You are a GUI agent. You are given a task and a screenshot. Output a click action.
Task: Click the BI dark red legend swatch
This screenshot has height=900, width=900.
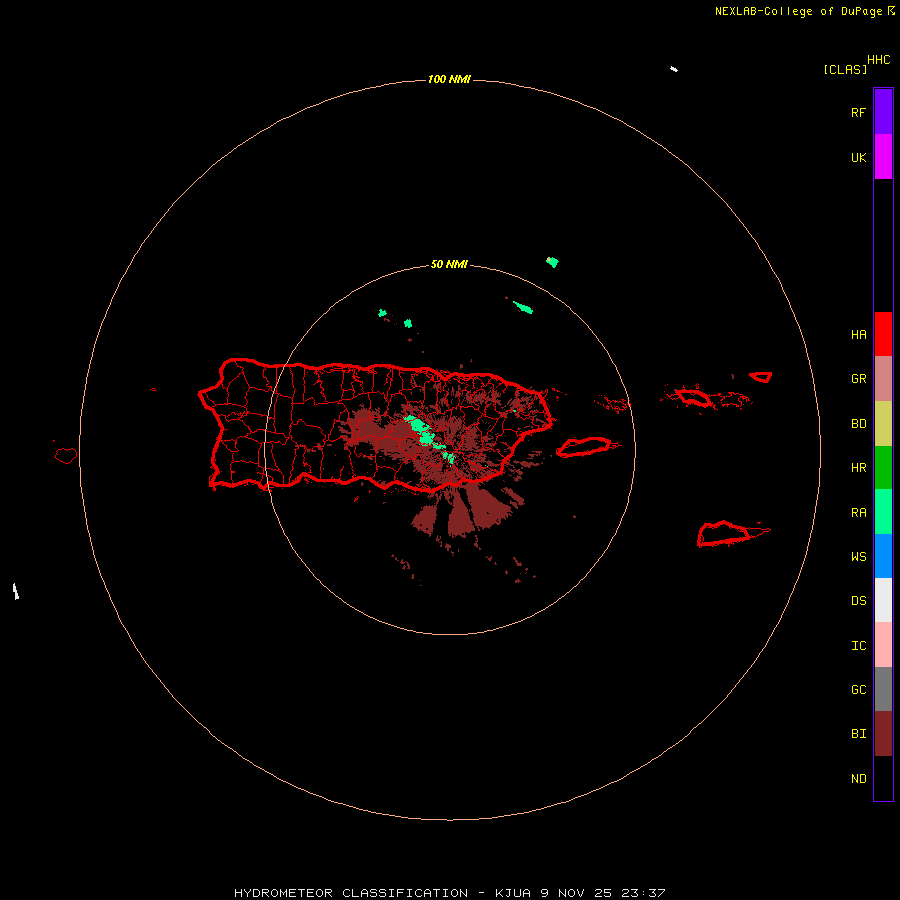(x=883, y=734)
